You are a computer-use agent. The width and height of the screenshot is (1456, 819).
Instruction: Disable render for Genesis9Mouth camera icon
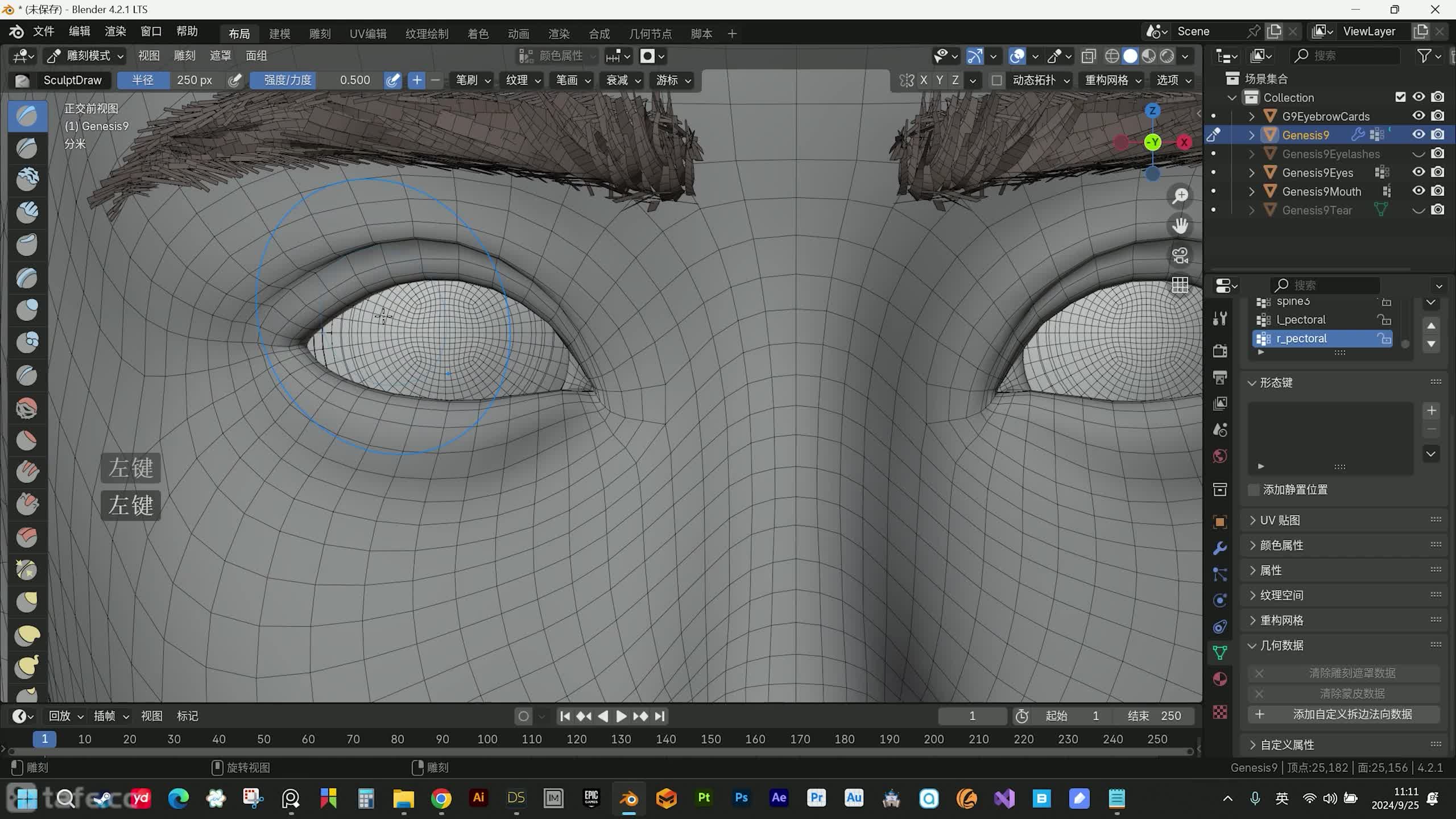[x=1438, y=191]
